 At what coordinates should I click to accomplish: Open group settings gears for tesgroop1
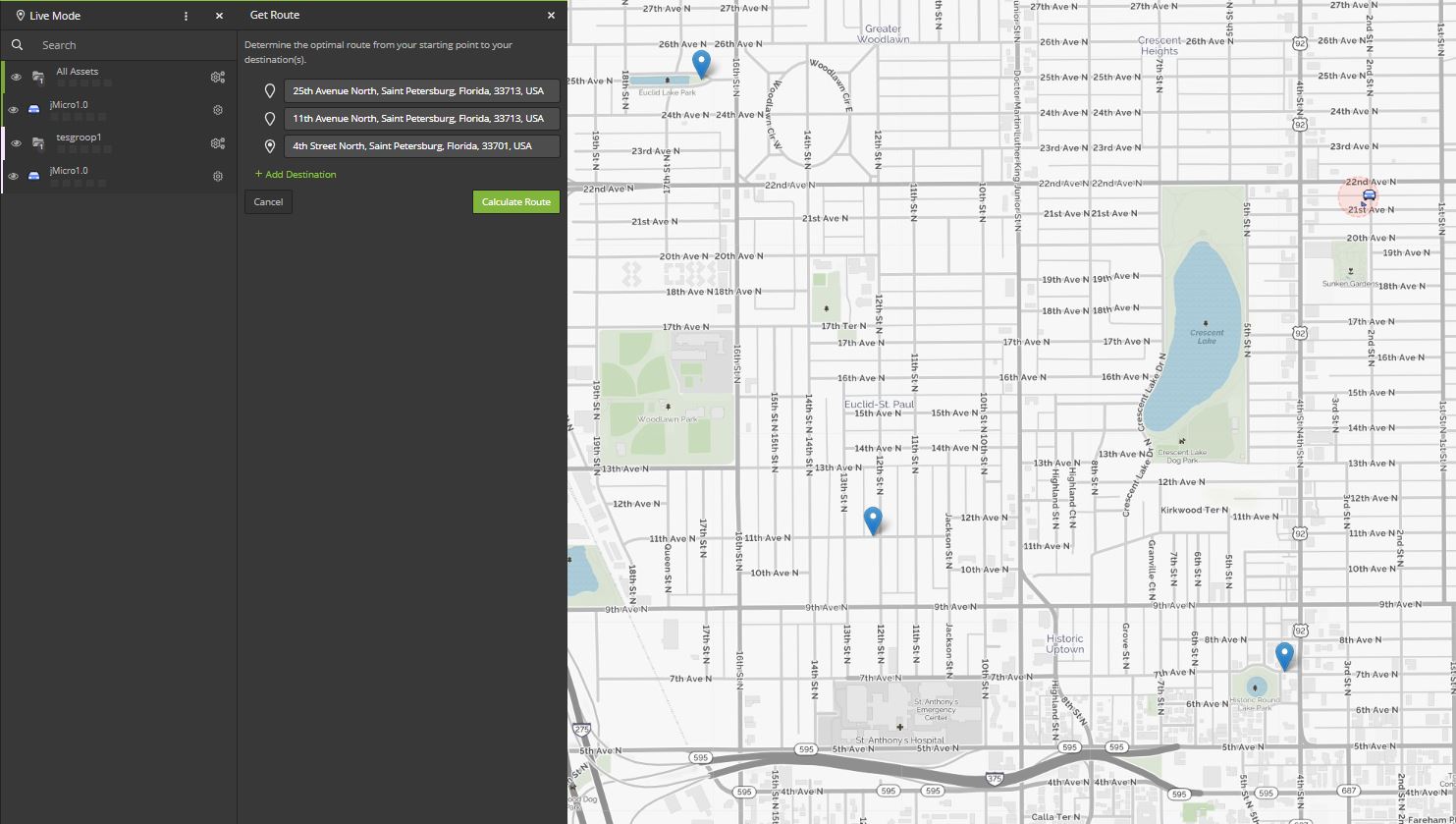(x=218, y=143)
